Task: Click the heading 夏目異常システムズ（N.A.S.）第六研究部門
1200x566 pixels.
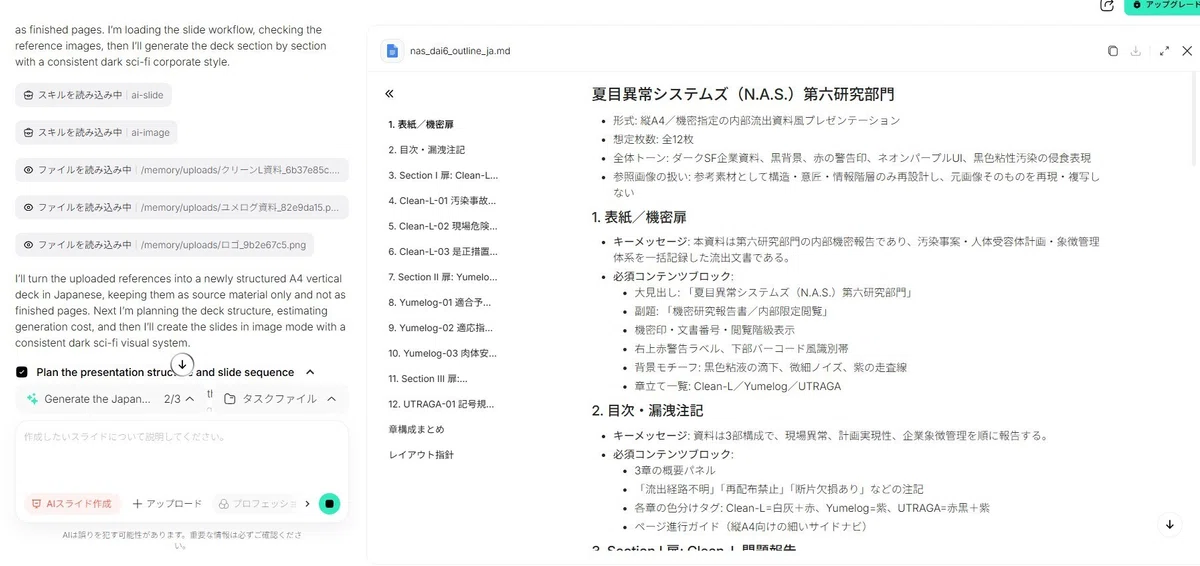Action: coord(743,94)
